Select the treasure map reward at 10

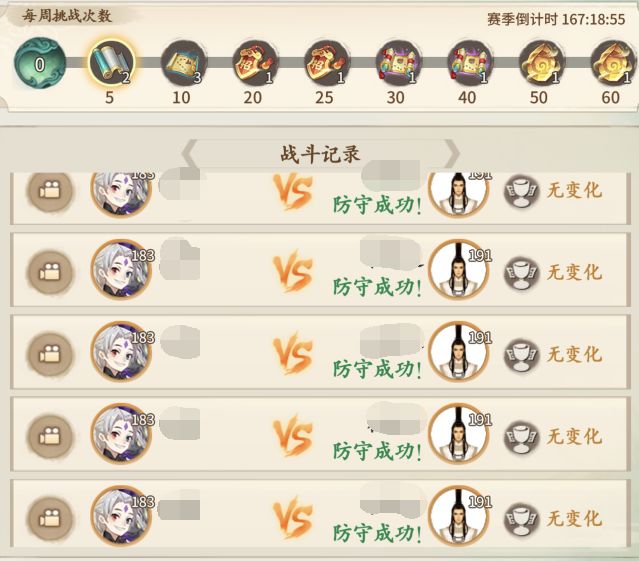[x=183, y=63]
